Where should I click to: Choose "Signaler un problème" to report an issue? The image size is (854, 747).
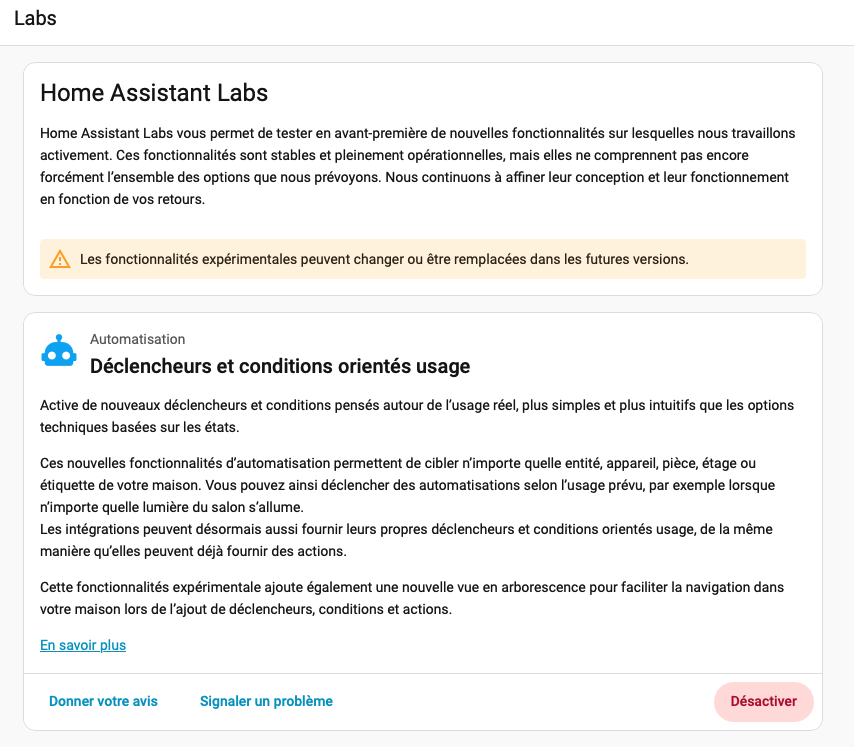pyautogui.click(x=266, y=701)
